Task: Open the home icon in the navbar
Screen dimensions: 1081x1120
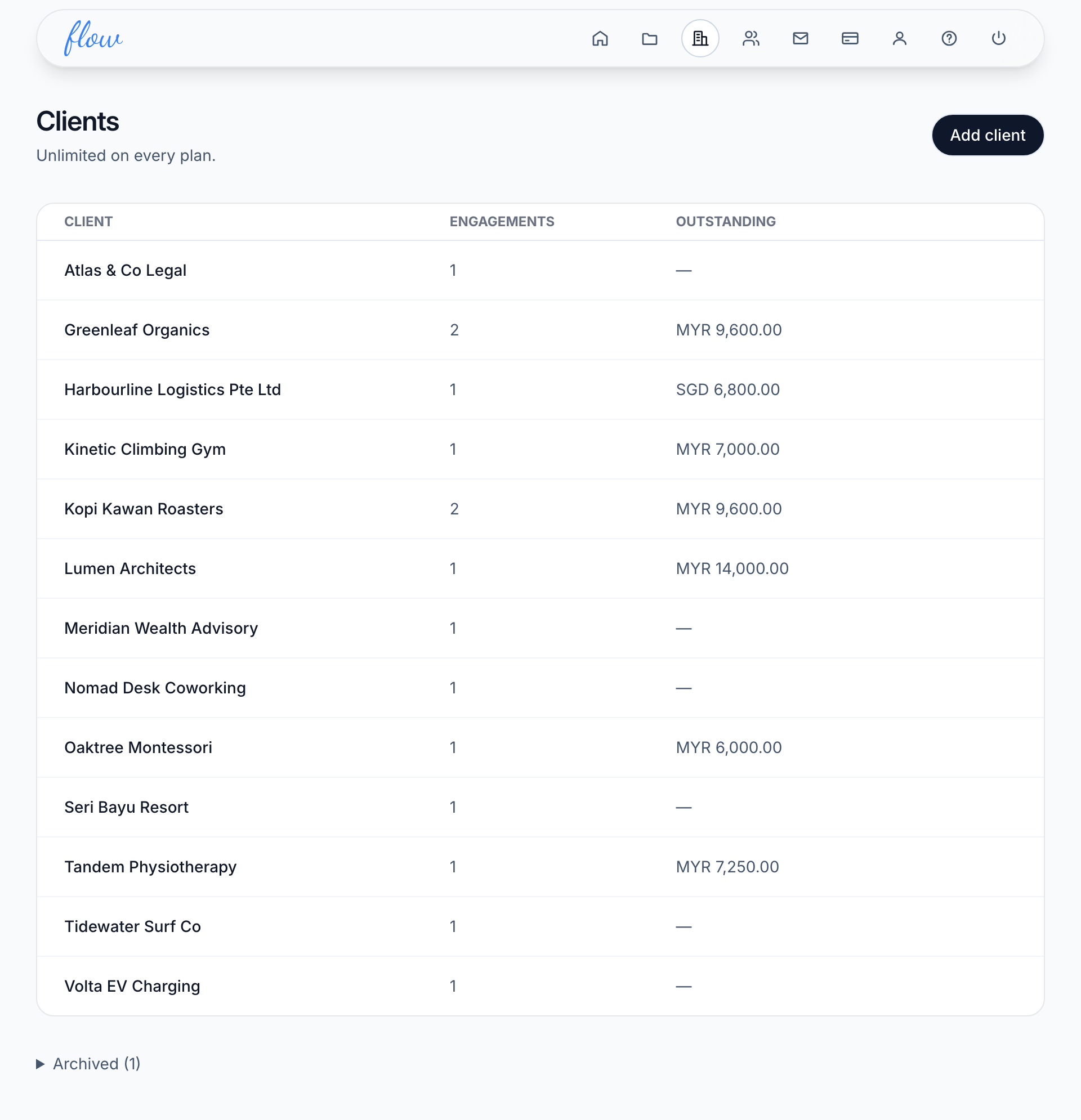Action: click(600, 38)
